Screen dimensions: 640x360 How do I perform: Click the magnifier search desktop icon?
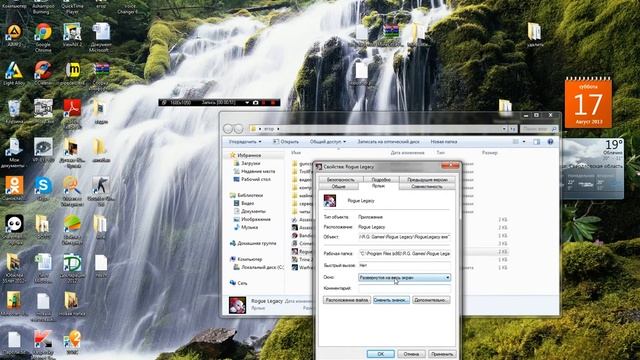pyautogui.click(x=72, y=191)
